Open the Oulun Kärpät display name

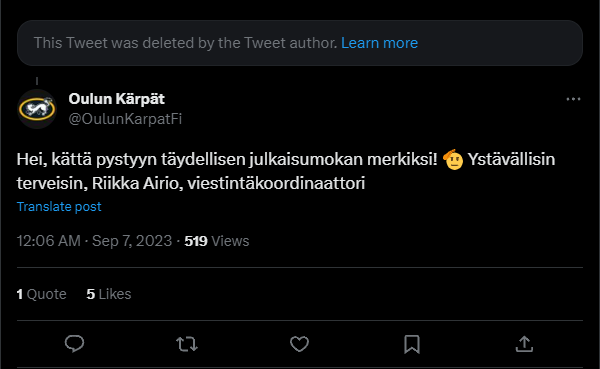tap(116, 99)
